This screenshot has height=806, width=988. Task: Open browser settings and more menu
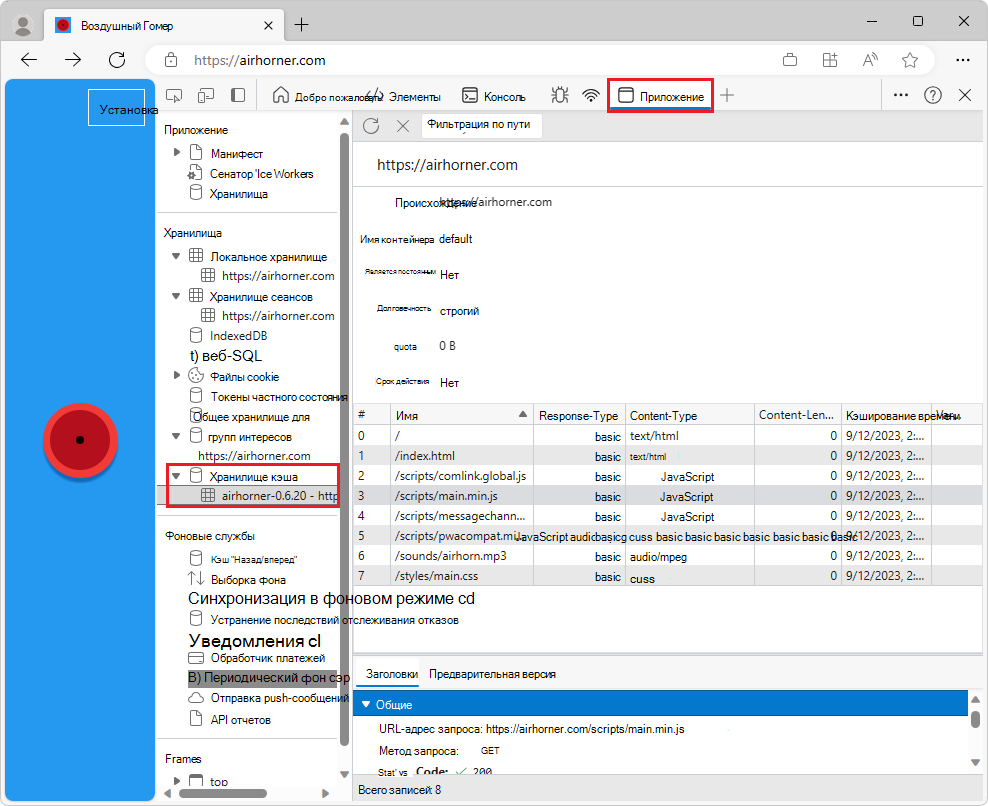coord(963,60)
